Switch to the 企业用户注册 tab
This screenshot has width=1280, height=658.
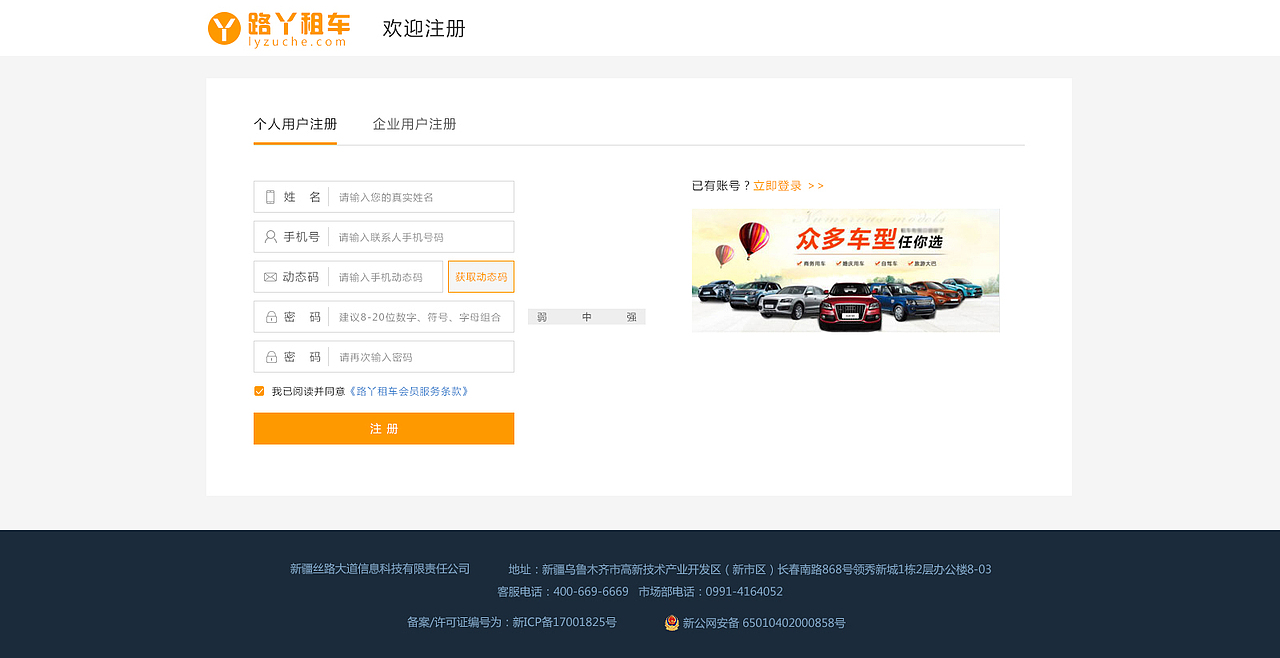click(x=414, y=123)
